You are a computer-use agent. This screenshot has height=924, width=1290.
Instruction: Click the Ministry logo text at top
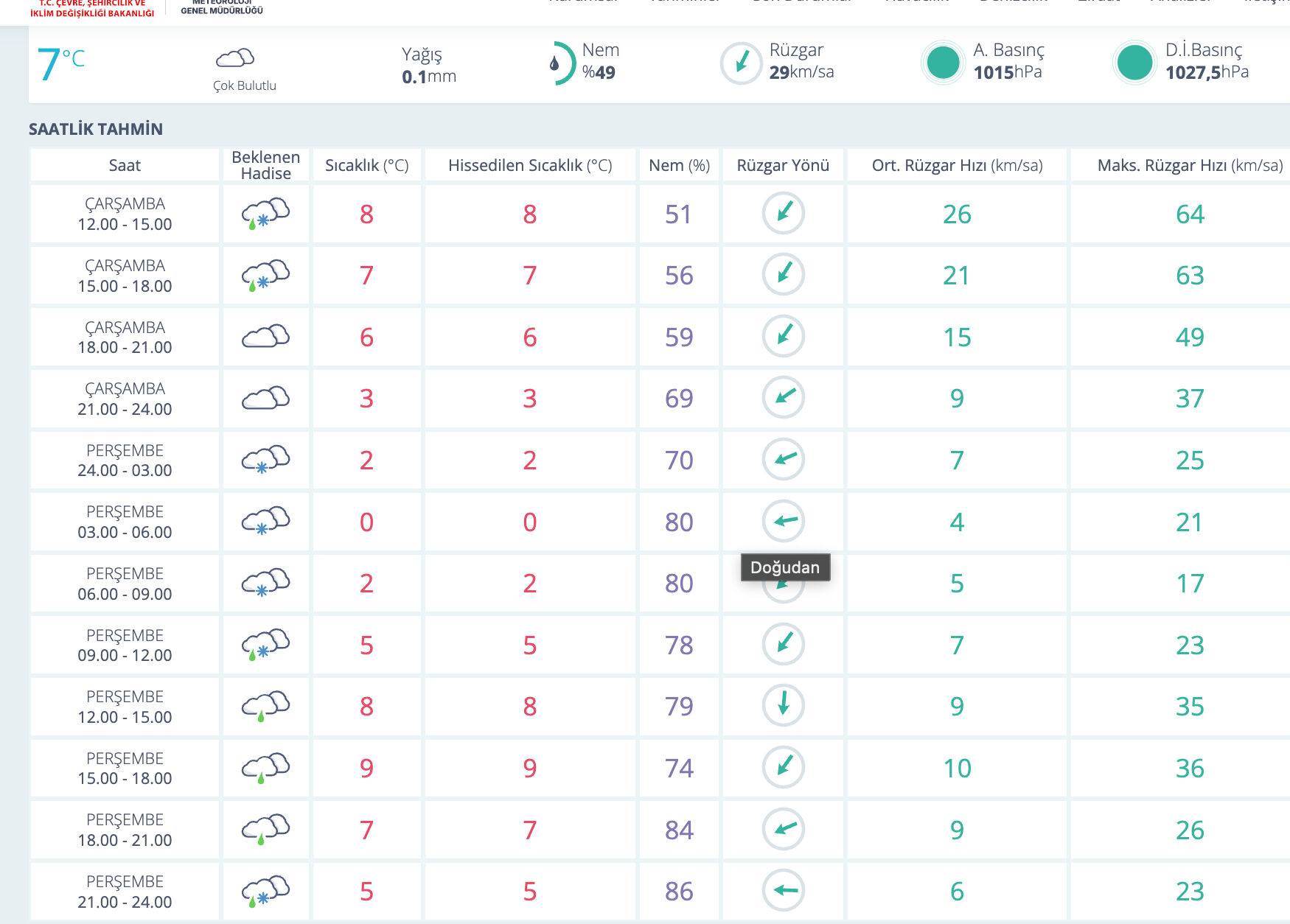click(92, 8)
